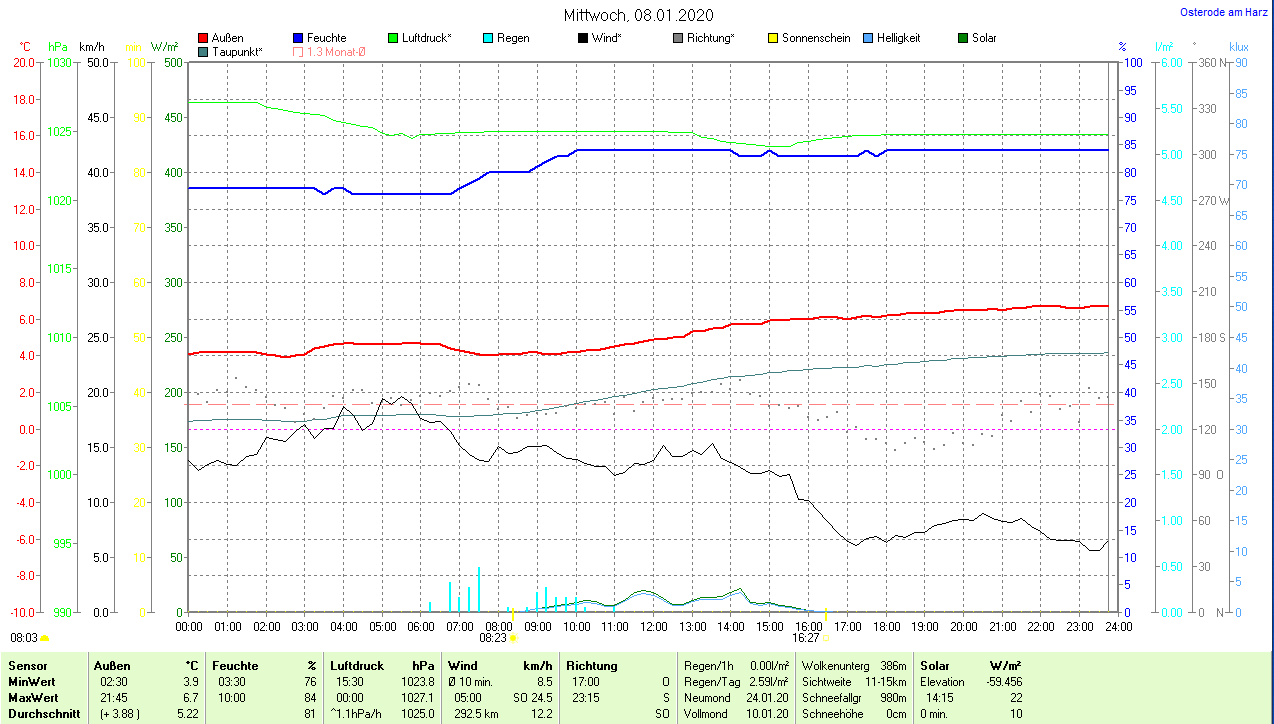The width and height of the screenshot is (1274, 724).
Task: Click the yellow Sonnenschein legend square
Action: click(773, 38)
